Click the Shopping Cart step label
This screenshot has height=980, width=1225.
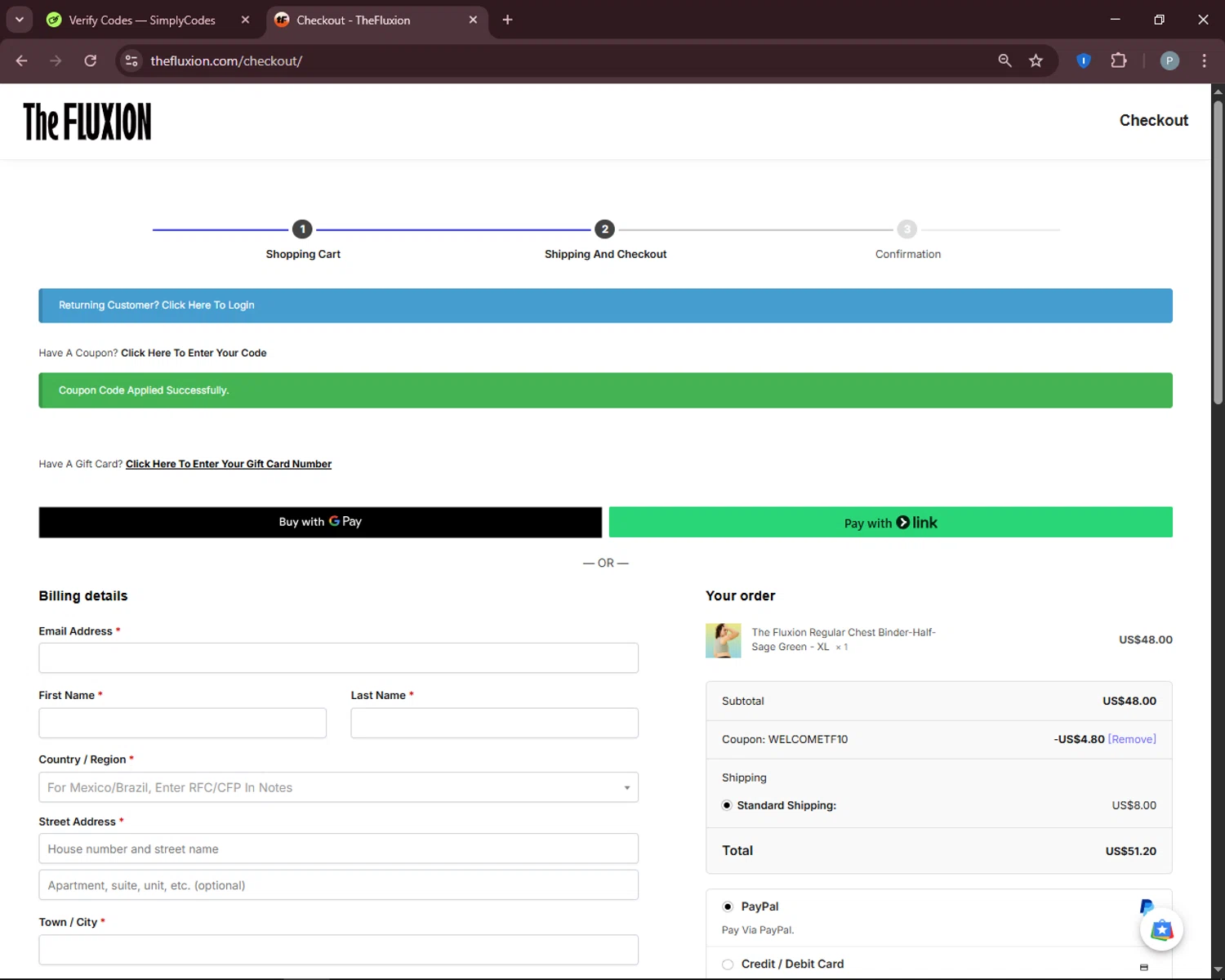[x=303, y=254]
